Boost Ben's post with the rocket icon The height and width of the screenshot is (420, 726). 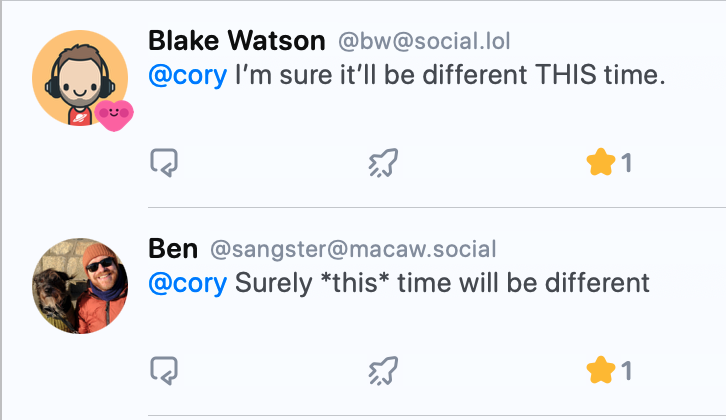pos(383,370)
